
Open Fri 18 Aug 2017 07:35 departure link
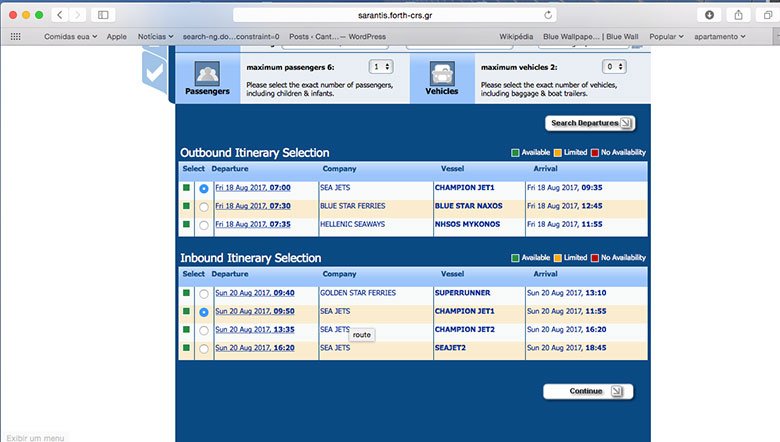pyautogui.click(x=253, y=224)
